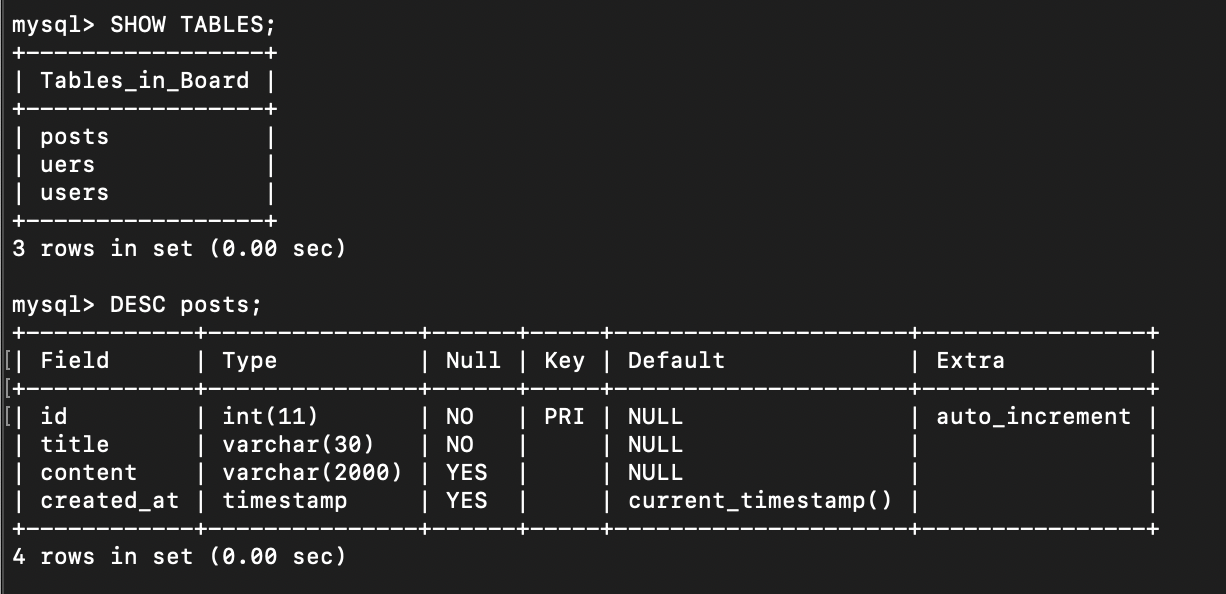Image resolution: width=1226 pixels, height=594 pixels.
Task: Click the Tables_in_Board column header
Action: (144, 81)
